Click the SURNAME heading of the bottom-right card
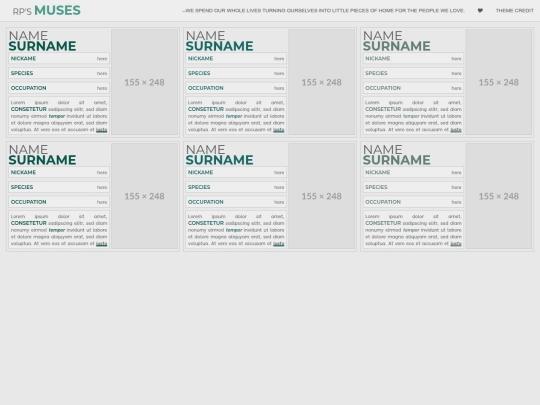540x405 pixels. [x=396, y=160]
